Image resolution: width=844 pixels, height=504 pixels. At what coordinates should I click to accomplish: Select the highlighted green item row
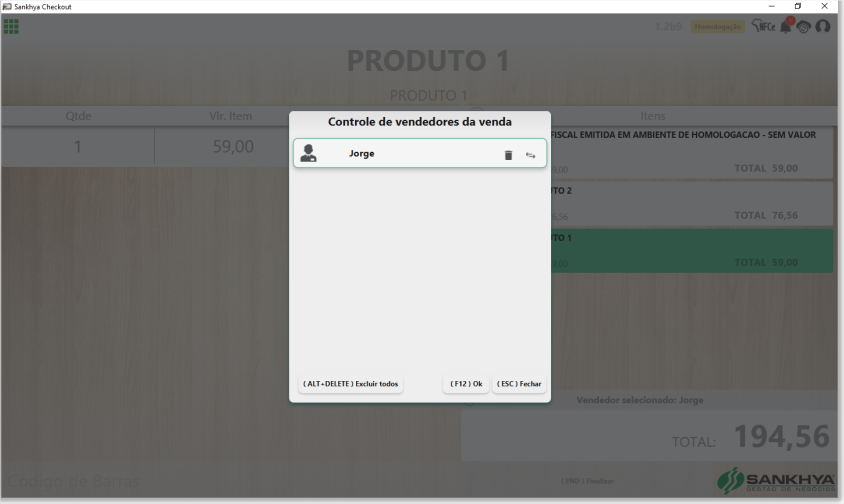tap(692, 250)
